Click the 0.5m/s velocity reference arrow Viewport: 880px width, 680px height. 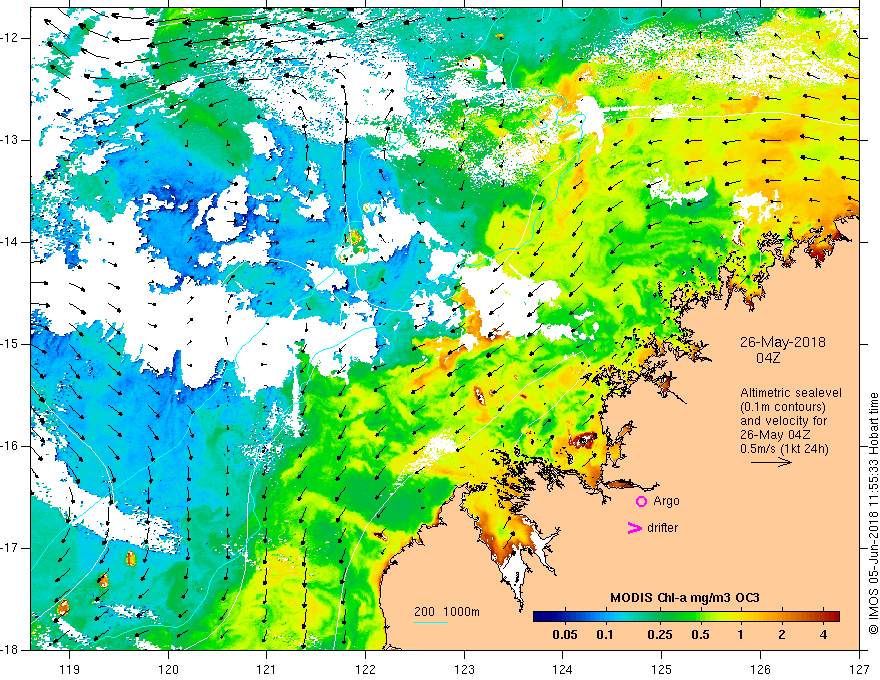pos(771,462)
